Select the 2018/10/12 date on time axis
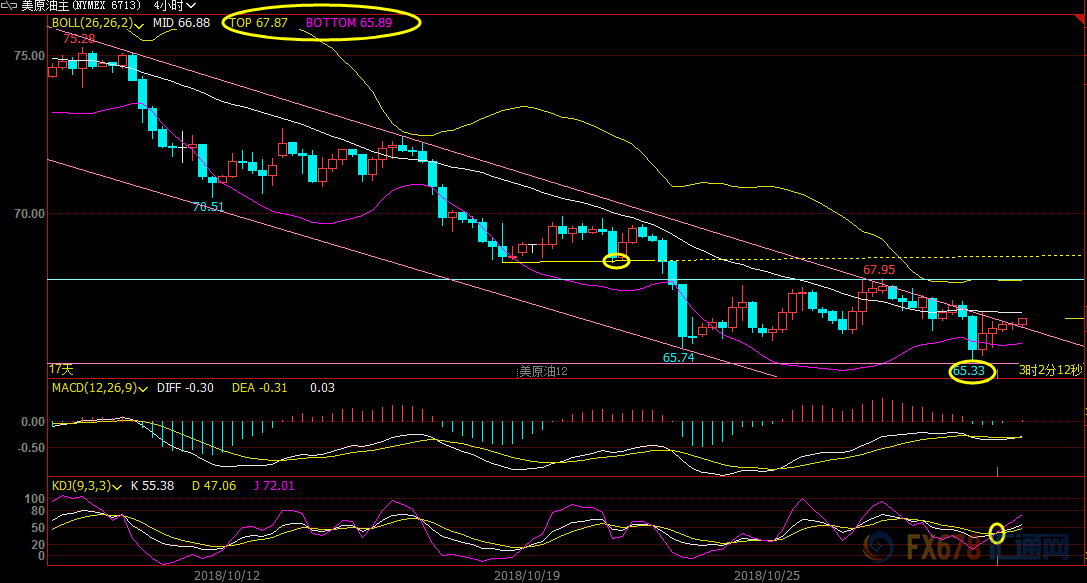 [x=226, y=575]
